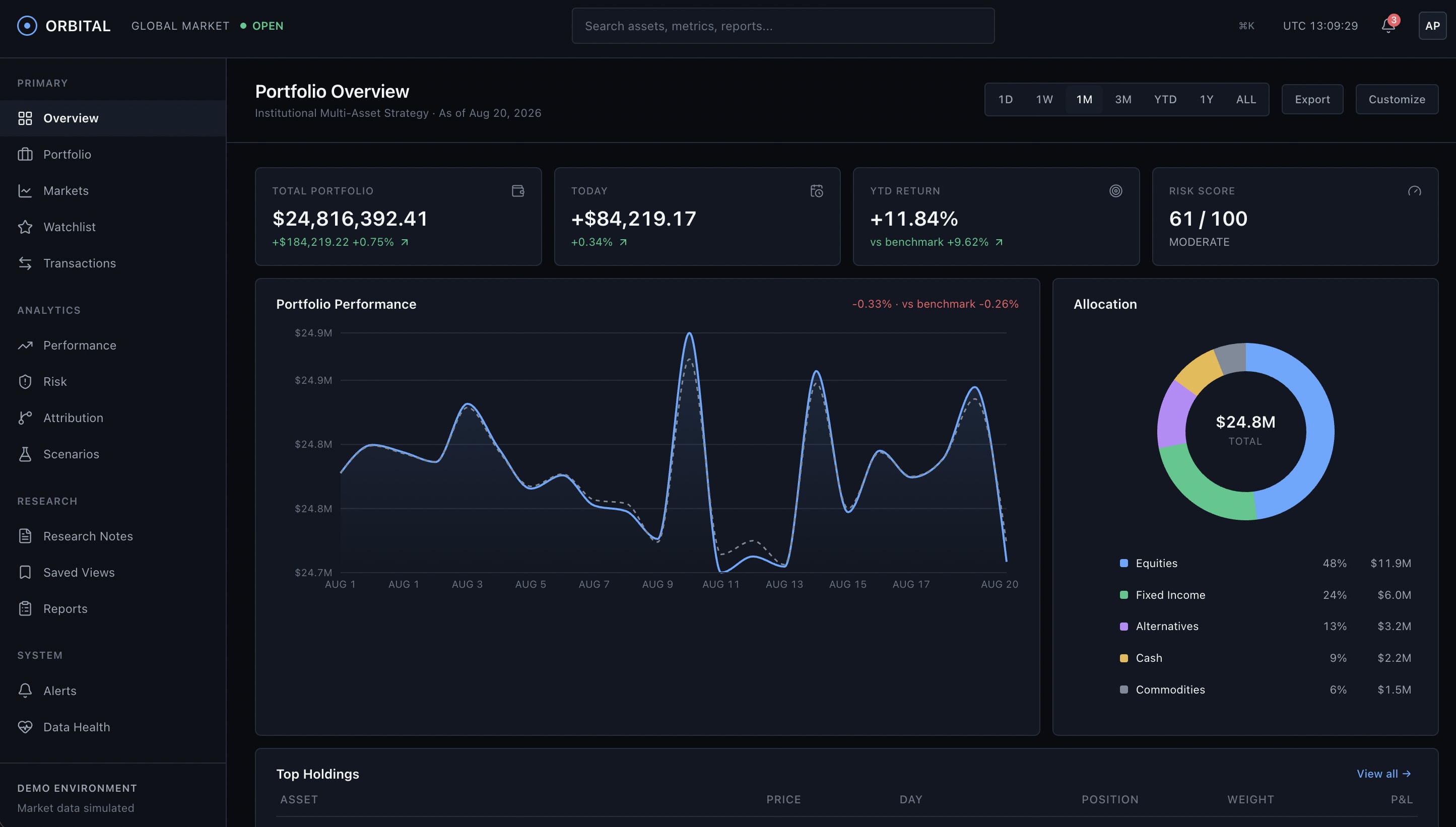Open the AP user avatar

(1432, 26)
